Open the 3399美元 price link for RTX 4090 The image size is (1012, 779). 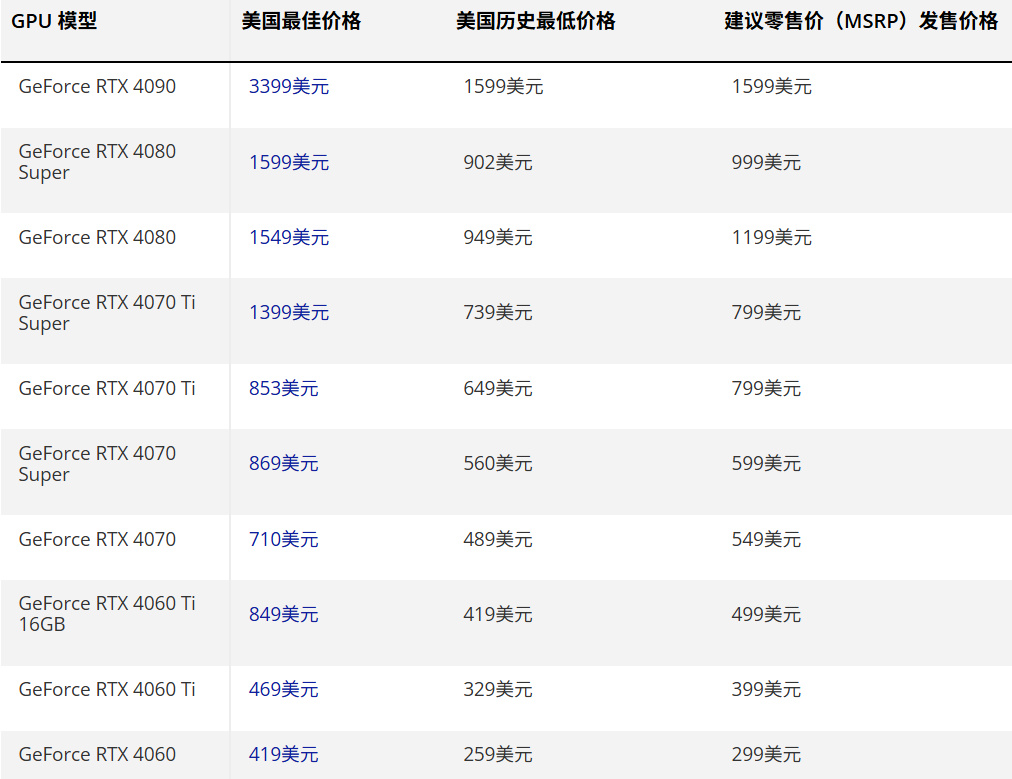point(288,86)
